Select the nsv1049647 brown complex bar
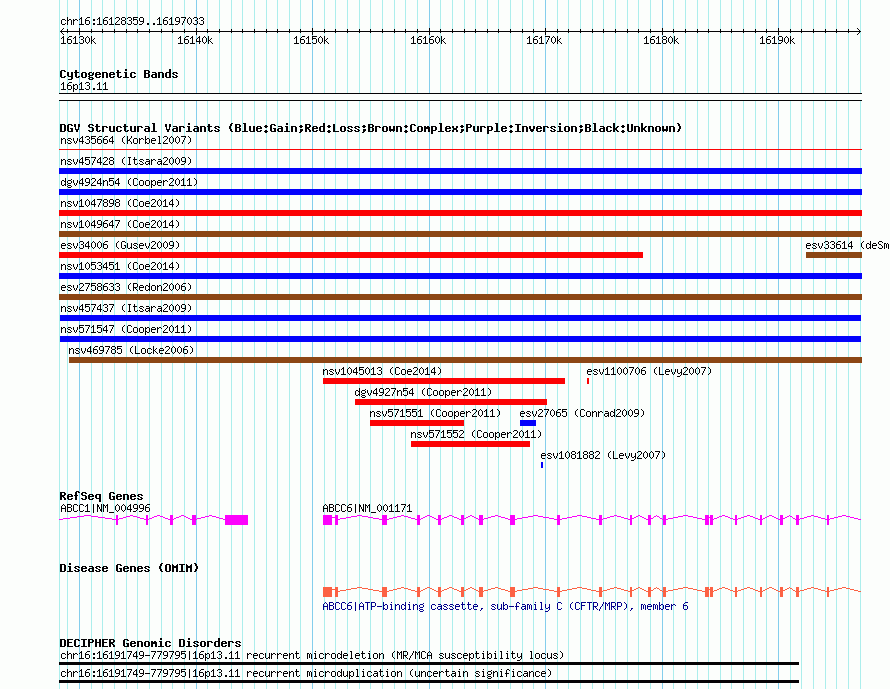The width and height of the screenshot is (890, 689). pos(460,234)
